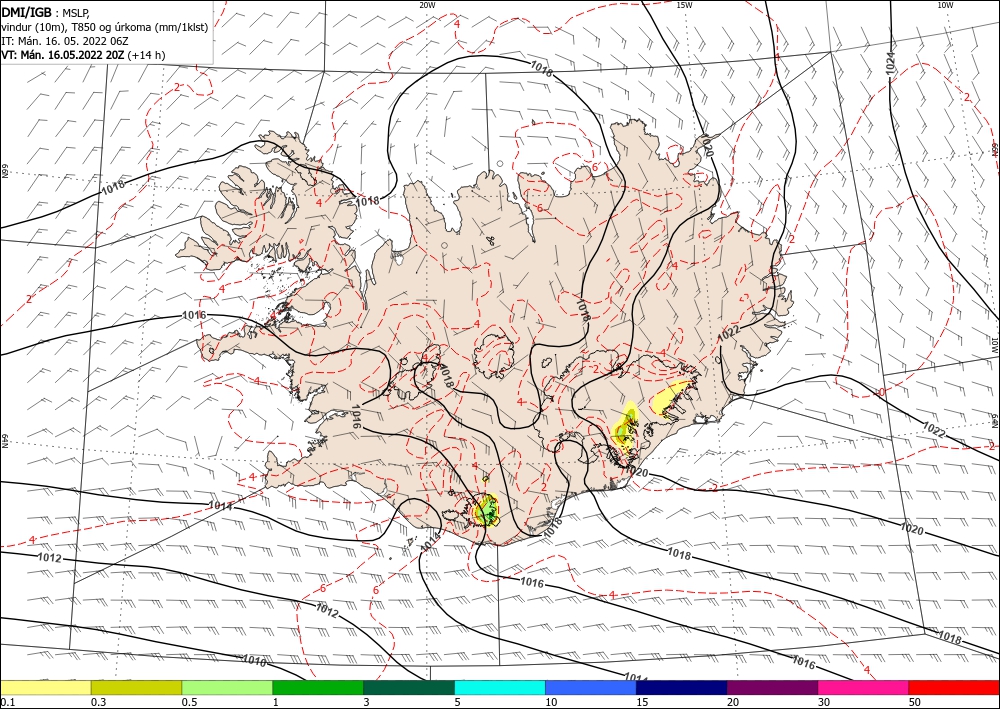Click the legend value '0.3'
Screen dimensions: 1000x709
98,702
